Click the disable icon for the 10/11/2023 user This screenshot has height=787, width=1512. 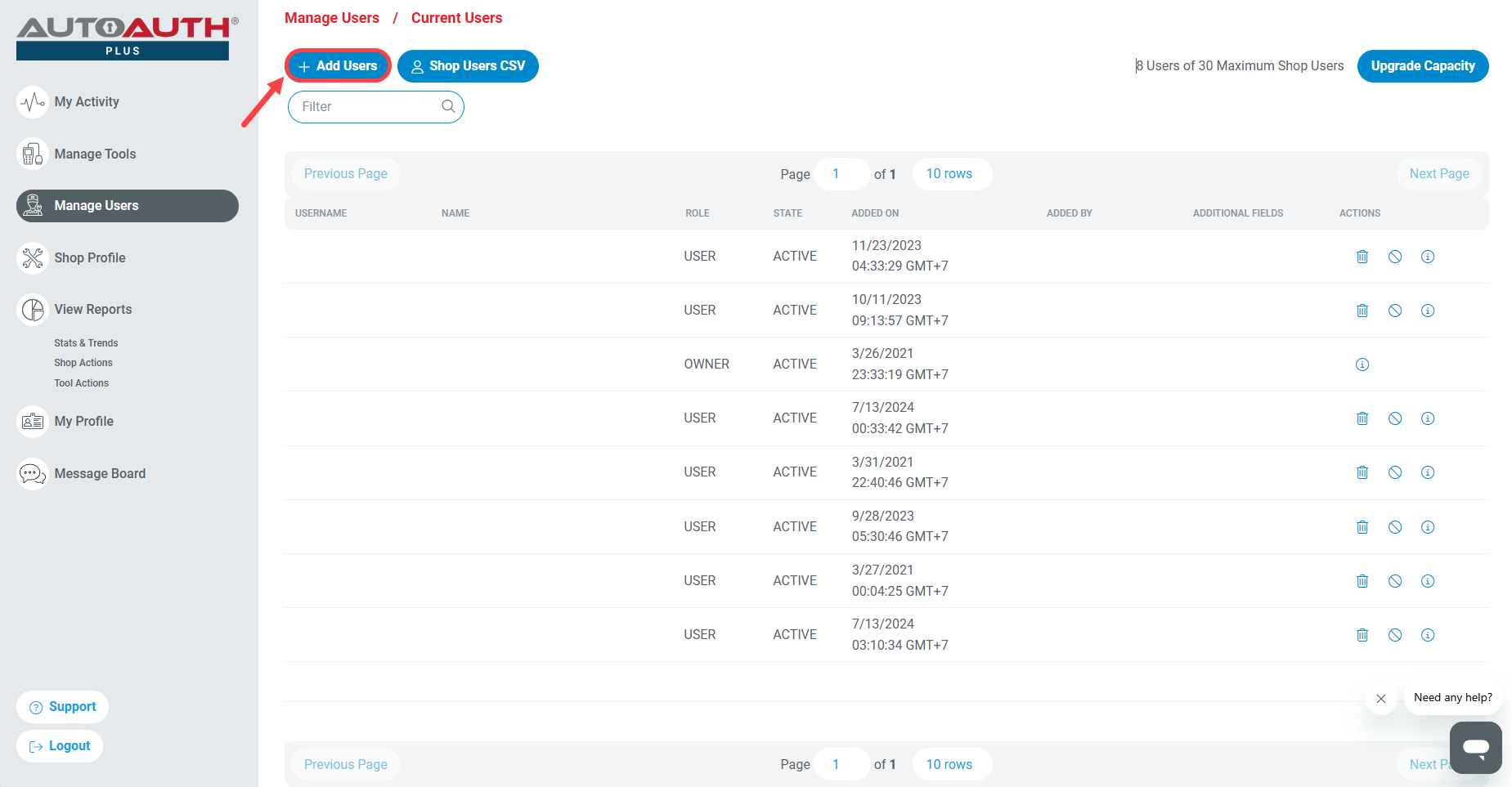1395,311
